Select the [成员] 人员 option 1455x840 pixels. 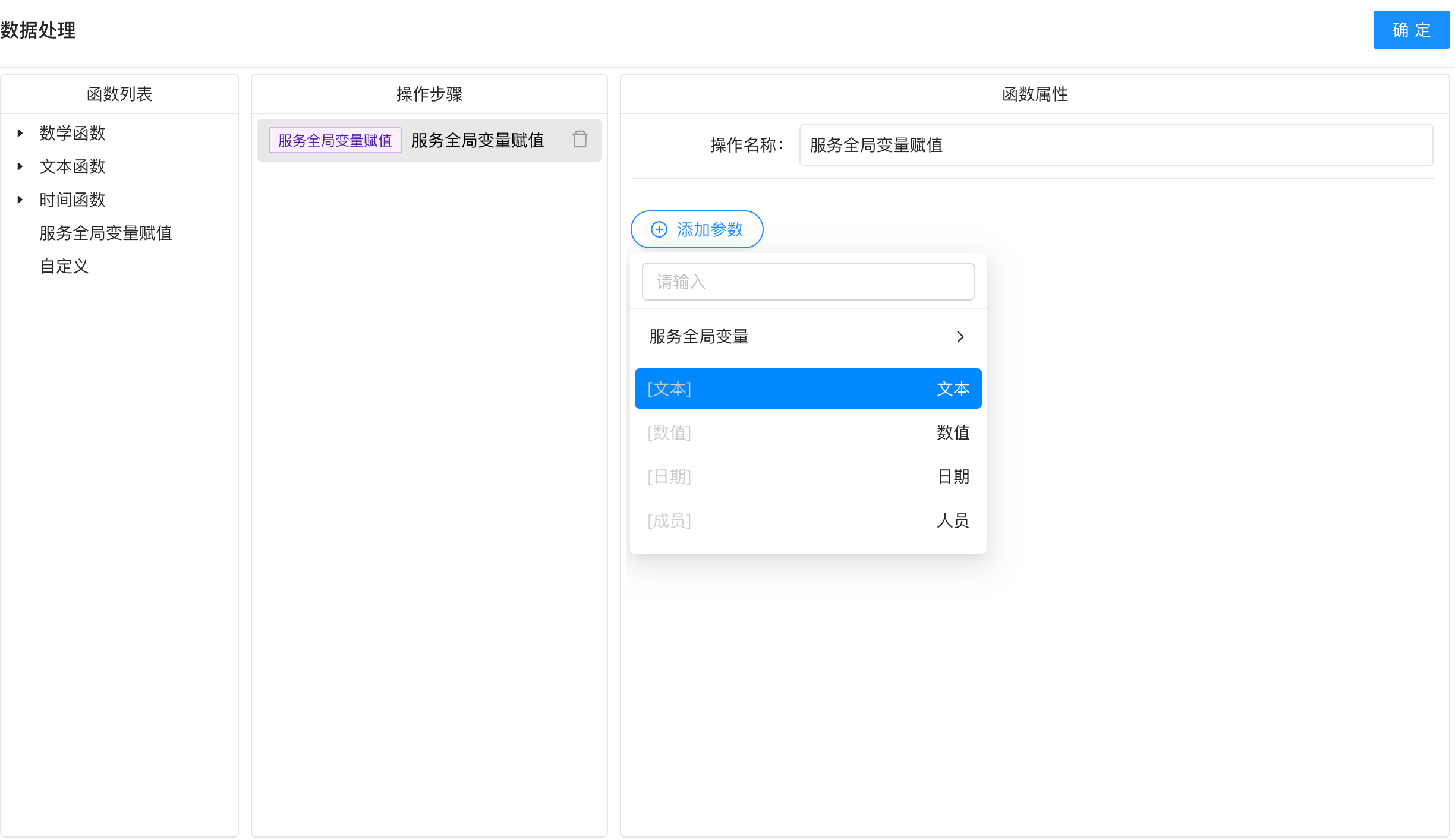coord(807,520)
